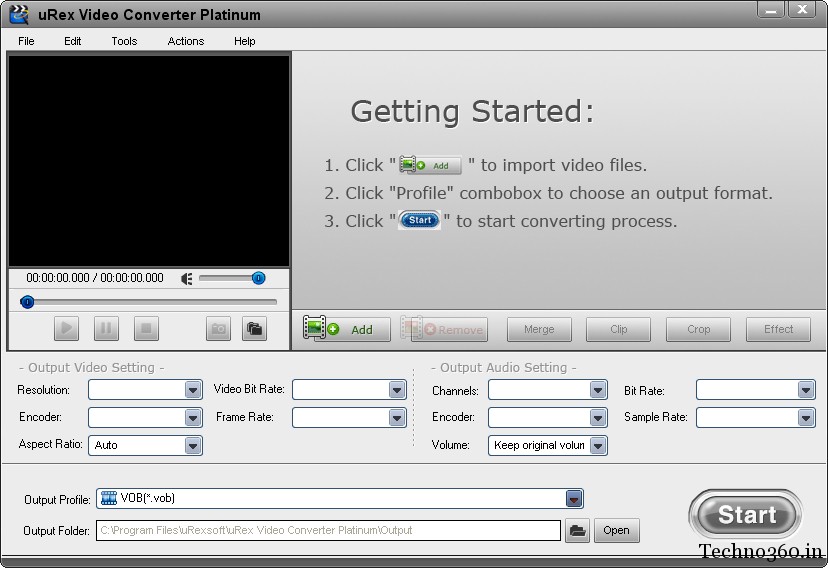828x568 pixels.
Task: Click the Effect button
Action: coord(778,329)
